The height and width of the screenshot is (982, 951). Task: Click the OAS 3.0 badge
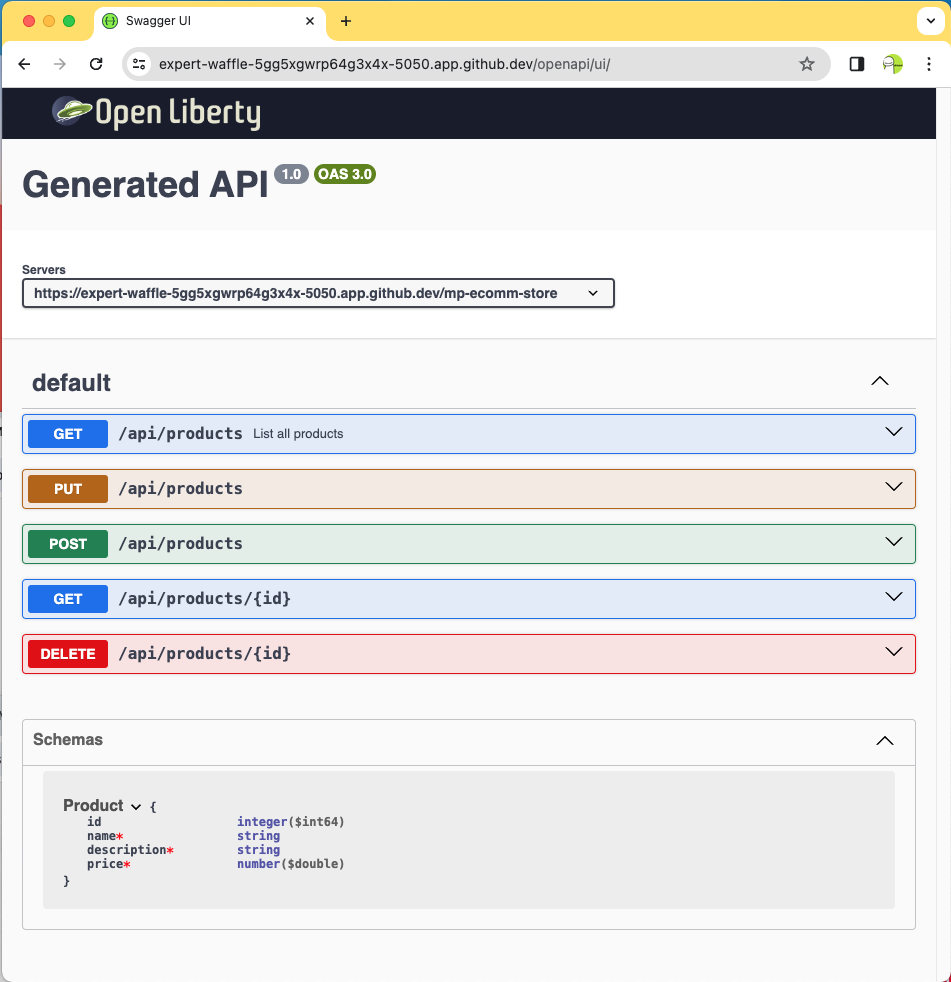pyautogui.click(x=344, y=174)
